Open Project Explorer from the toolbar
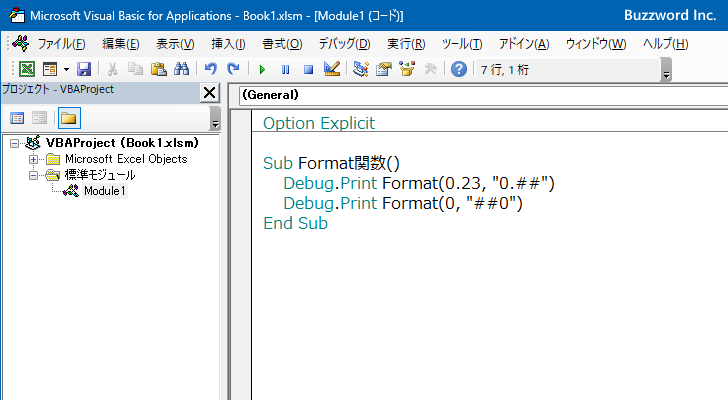The width and height of the screenshot is (728, 400). [x=361, y=70]
